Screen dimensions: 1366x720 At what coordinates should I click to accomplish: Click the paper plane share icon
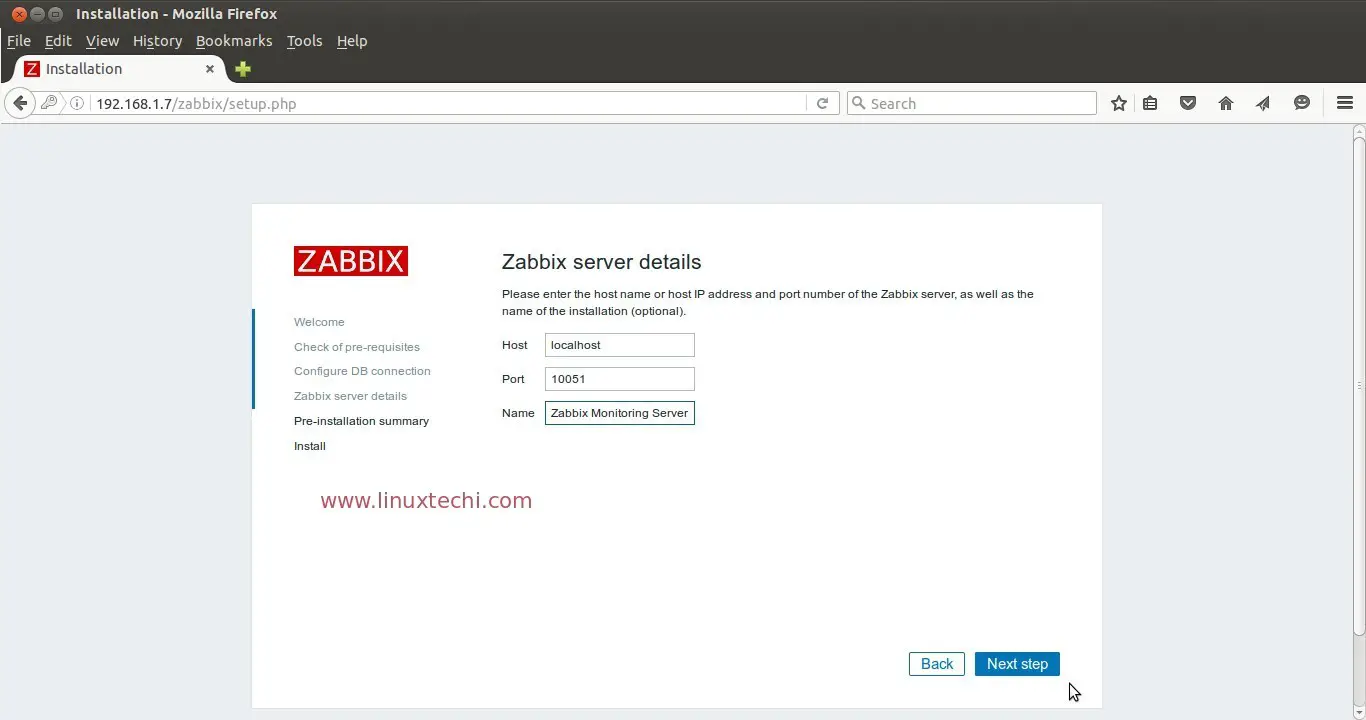(x=1263, y=103)
